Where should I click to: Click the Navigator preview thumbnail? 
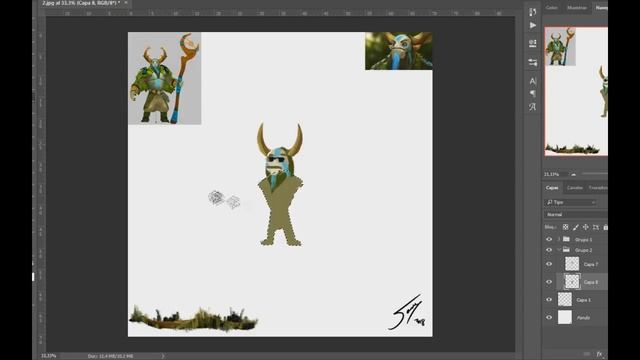(x=576, y=91)
